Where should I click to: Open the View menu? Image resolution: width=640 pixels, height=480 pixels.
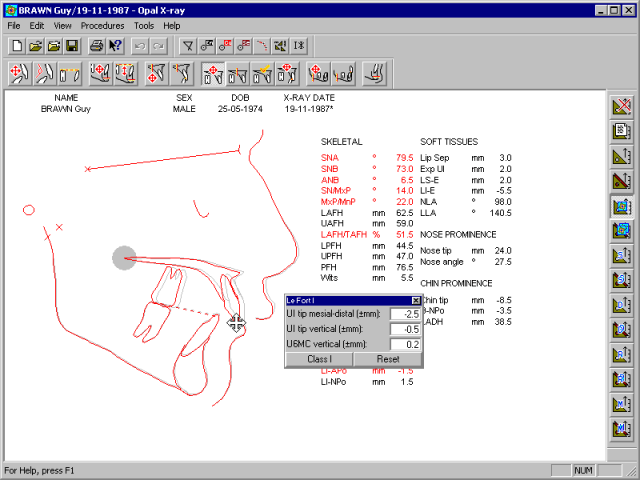pos(62,26)
